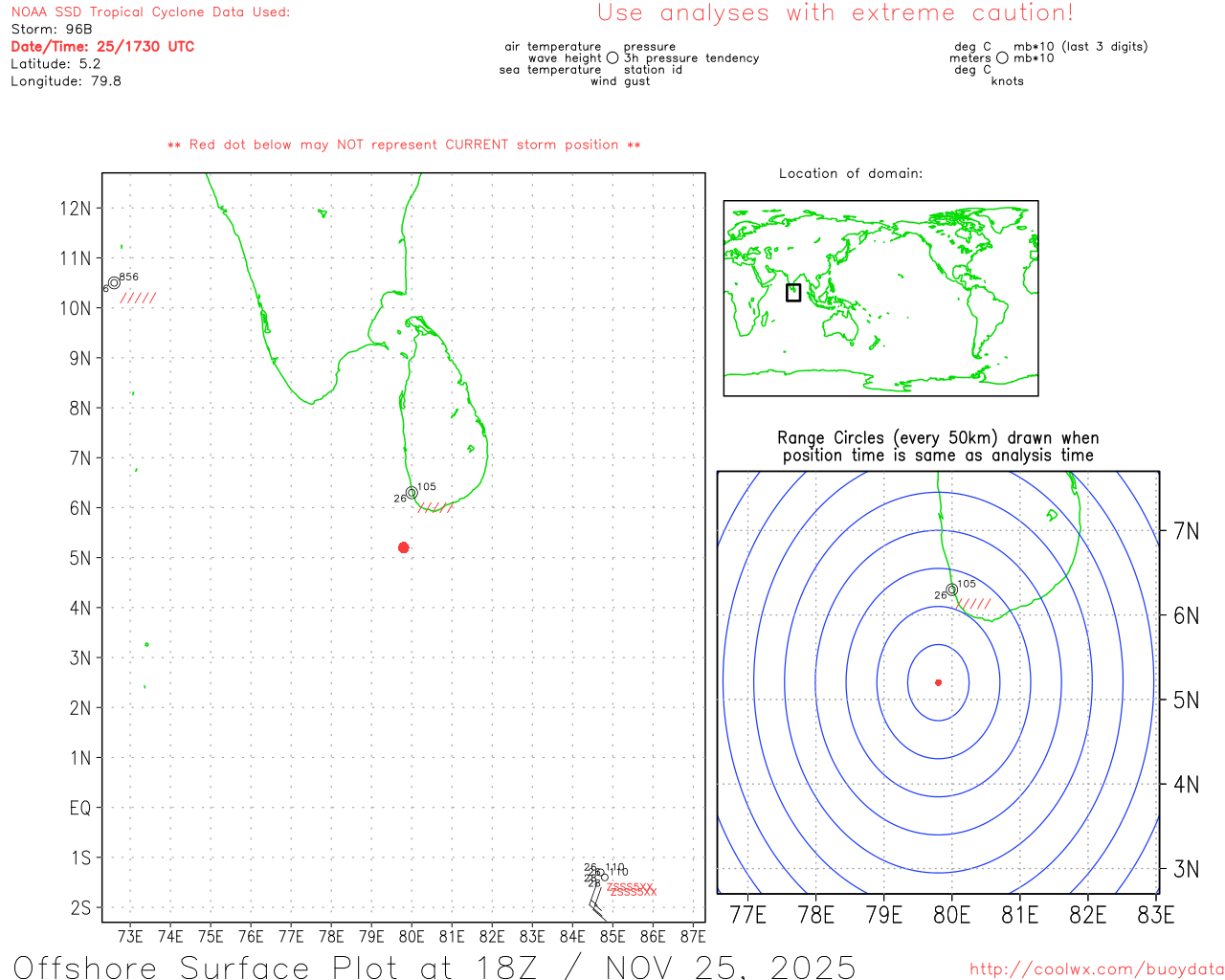
Task: Click 'Use analyses with extreme caution!' warning
Action: coord(835,13)
